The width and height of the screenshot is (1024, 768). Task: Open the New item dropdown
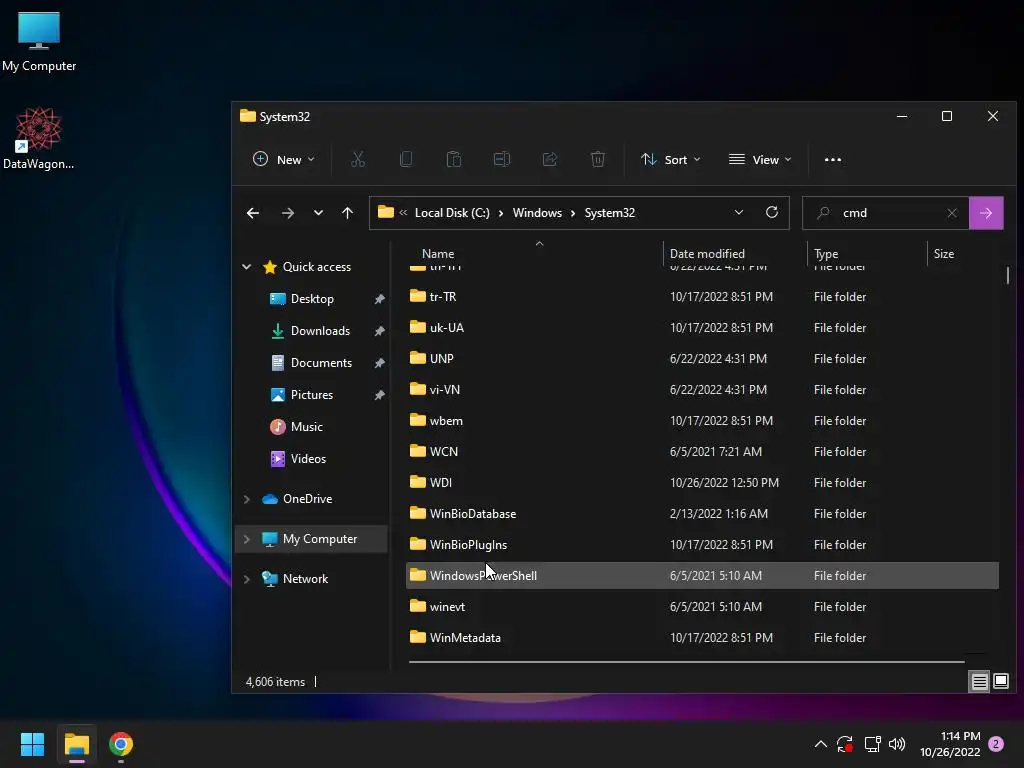tap(283, 159)
